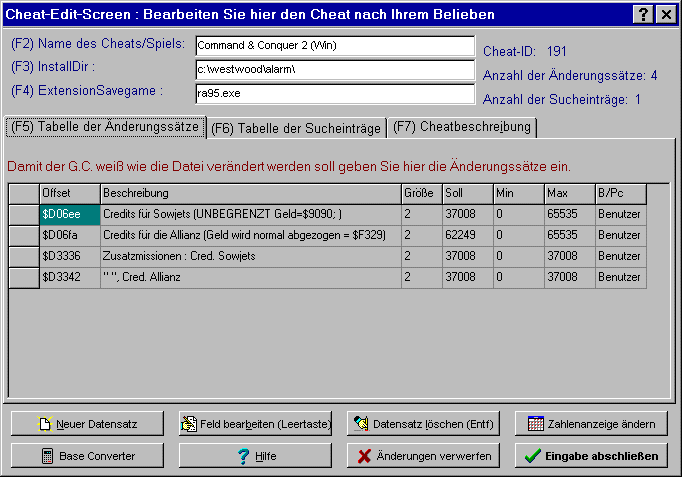Click Max value 37008 in $D3336 row
This screenshot has height=477, width=682.
pos(570,256)
